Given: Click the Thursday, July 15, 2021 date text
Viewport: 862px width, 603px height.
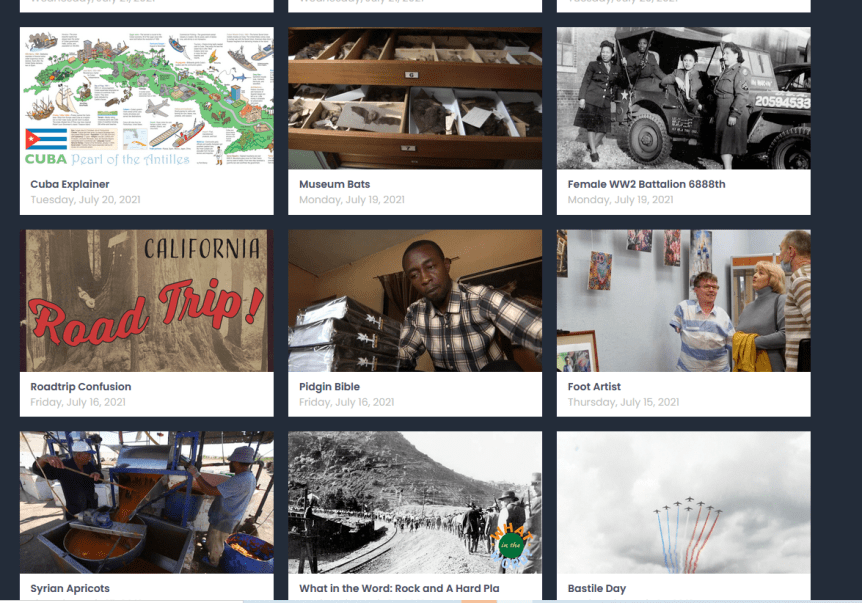Looking at the screenshot, I should pos(623,402).
